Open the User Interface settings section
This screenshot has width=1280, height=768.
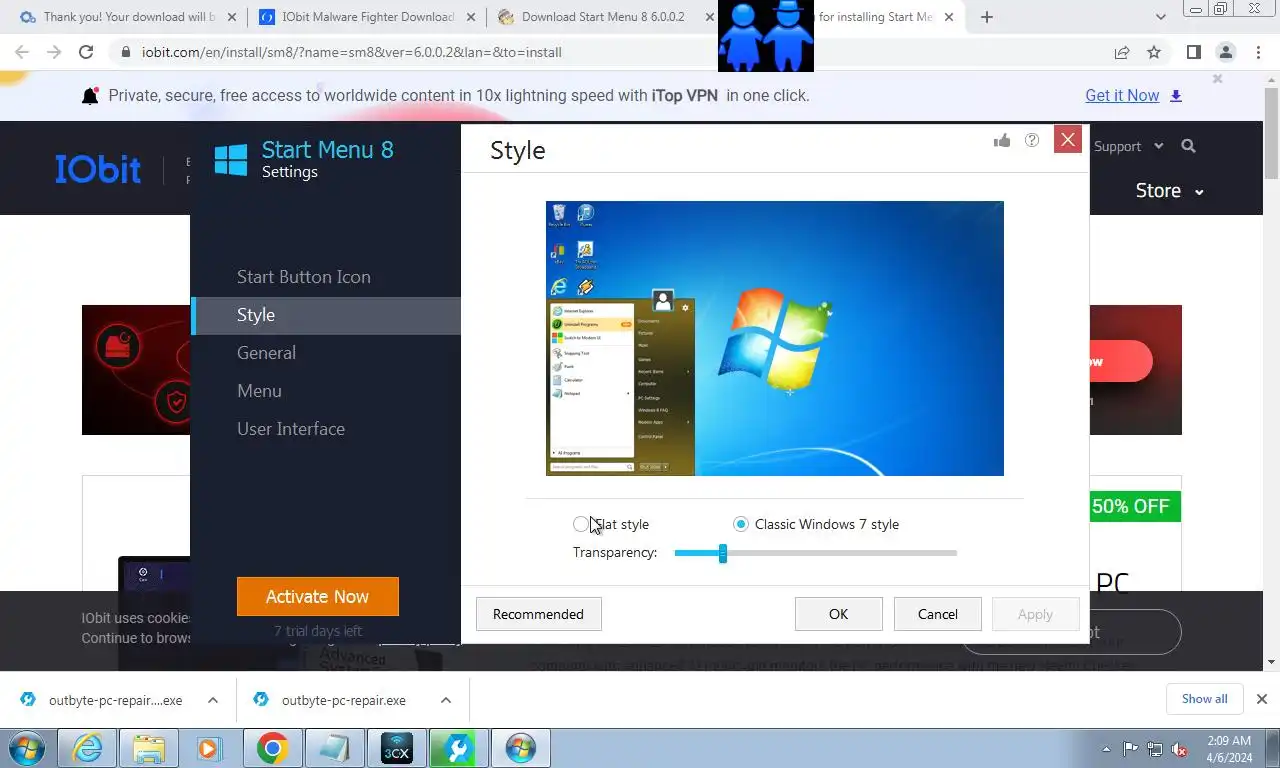click(291, 429)
